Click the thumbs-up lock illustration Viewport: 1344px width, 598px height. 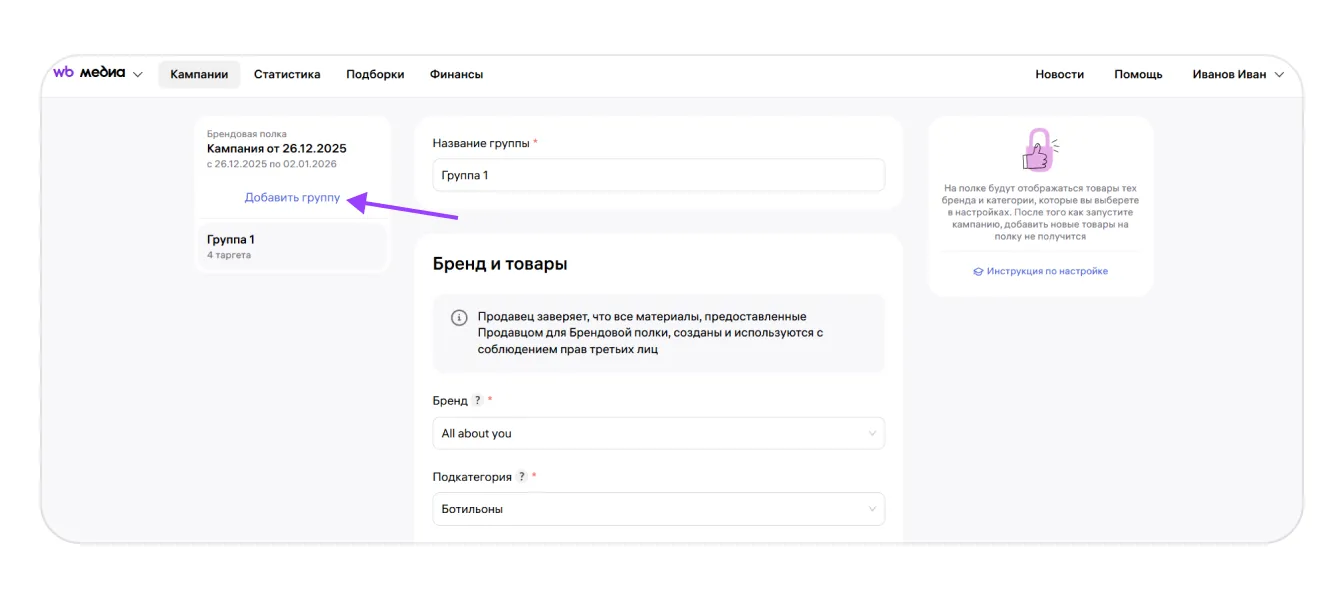(x=1040, y=151)
